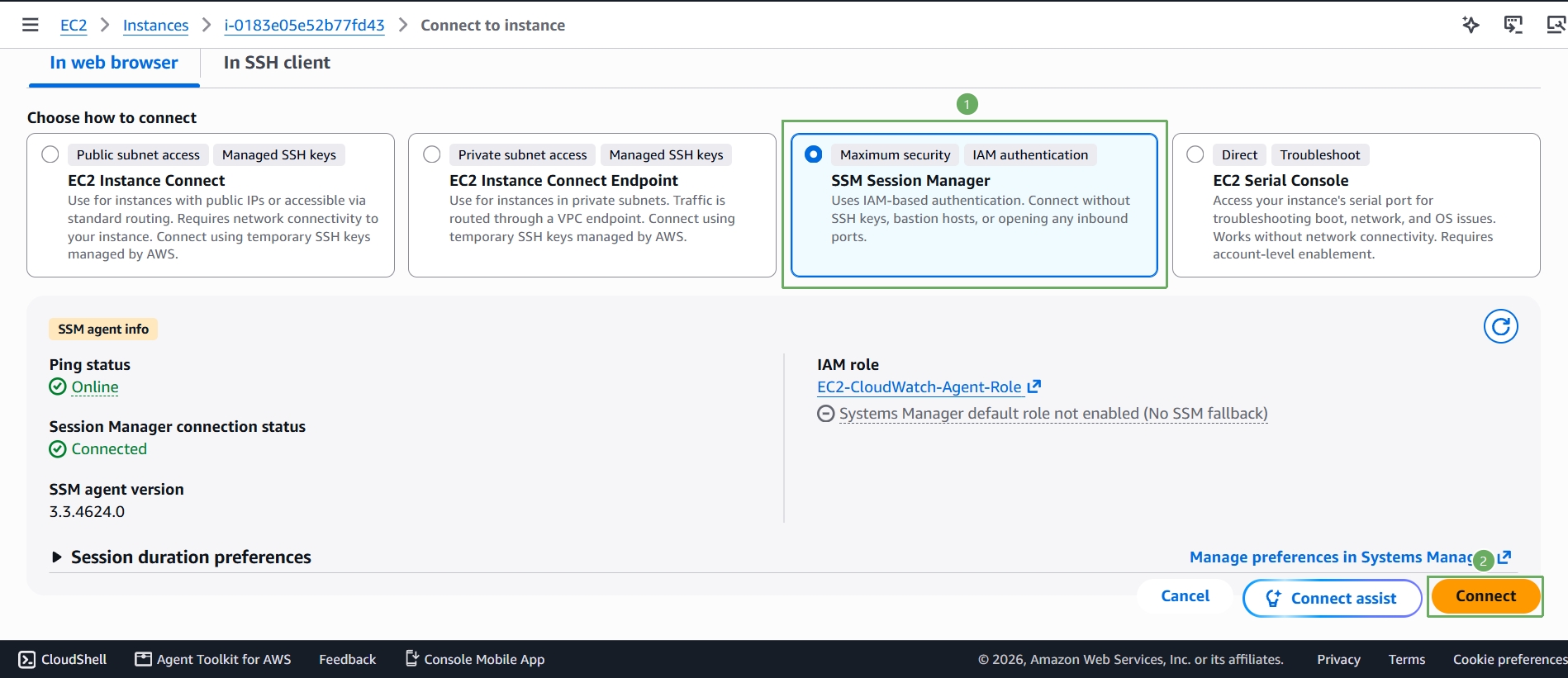Click the orange Connect button
Screen dimensions: 1568x678
[1485, 596]
